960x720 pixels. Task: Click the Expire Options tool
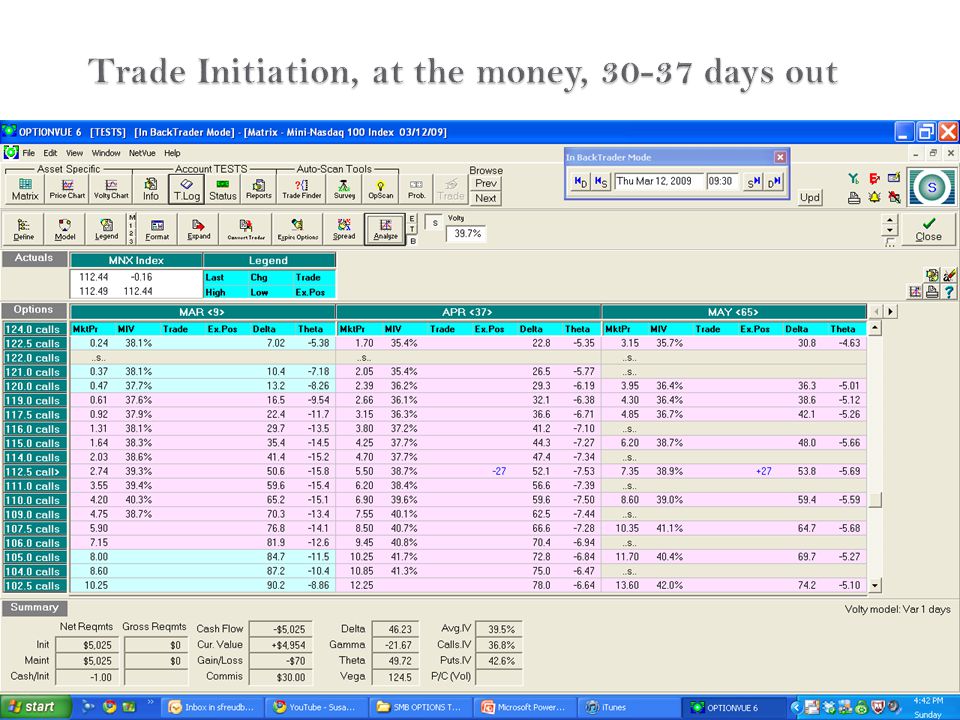click(298, 230)
